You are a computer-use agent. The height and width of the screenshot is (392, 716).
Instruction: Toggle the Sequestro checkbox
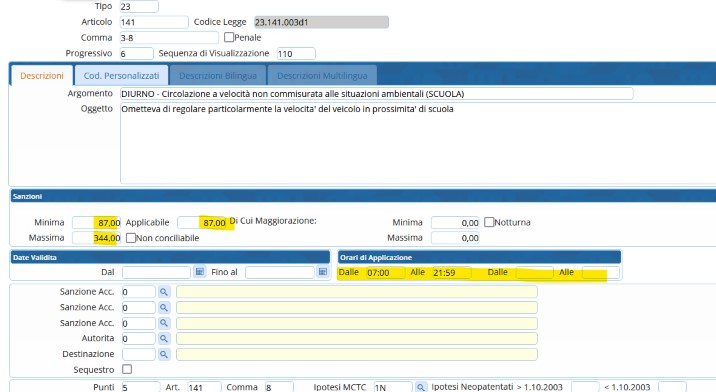point(127,369)
